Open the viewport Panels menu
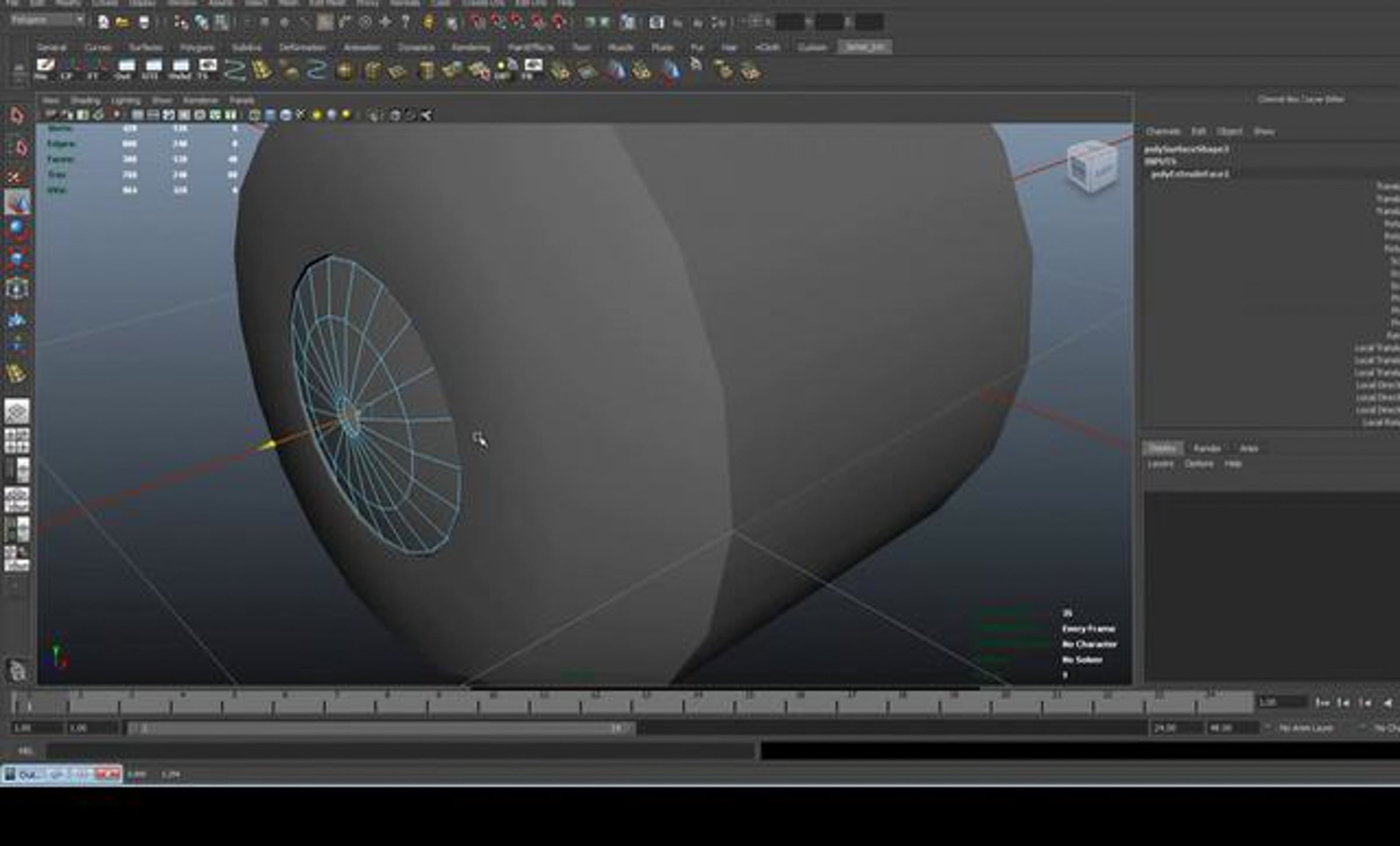 [242, 101]
